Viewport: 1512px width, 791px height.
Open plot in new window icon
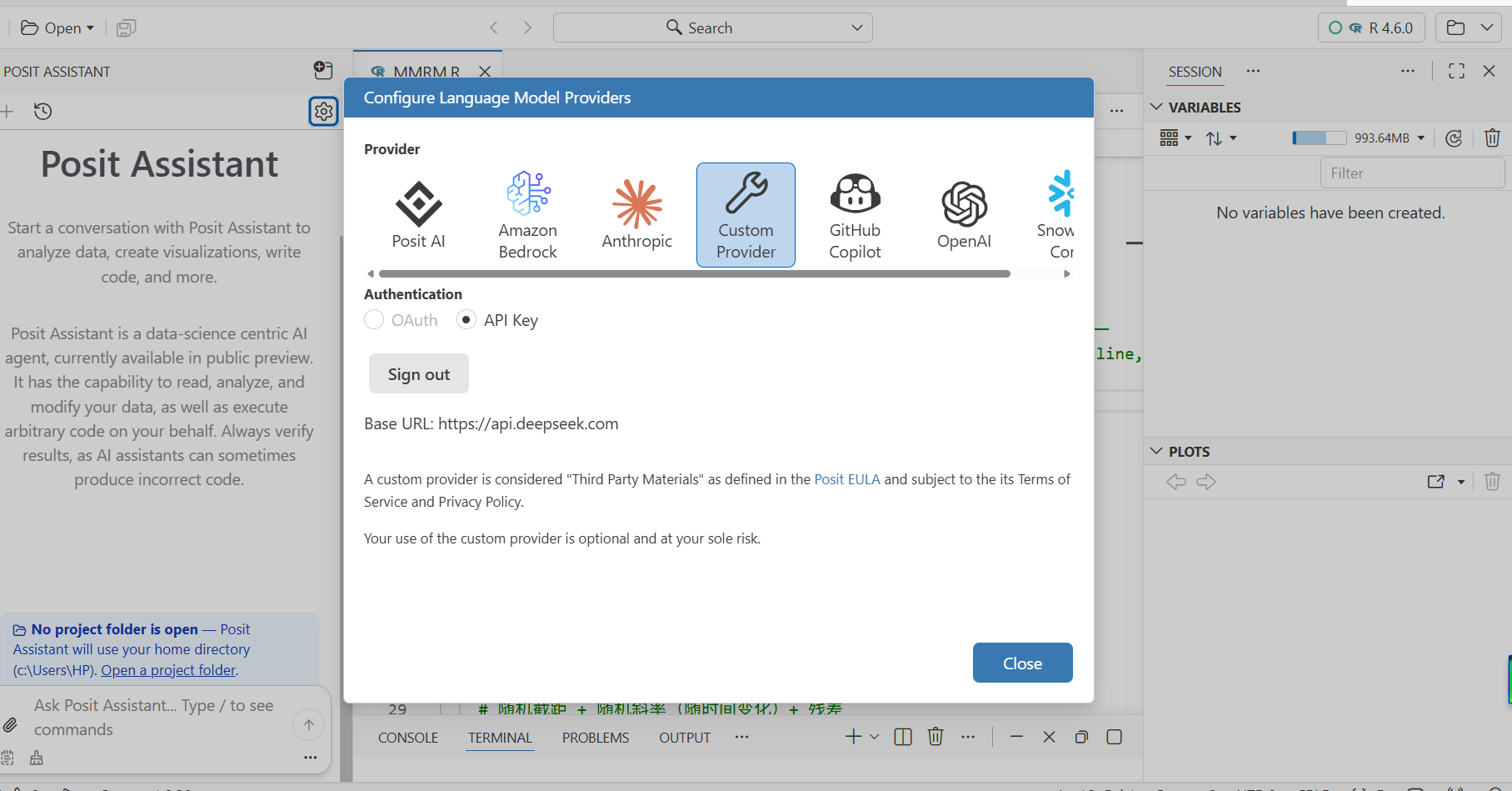point(1436,482)
